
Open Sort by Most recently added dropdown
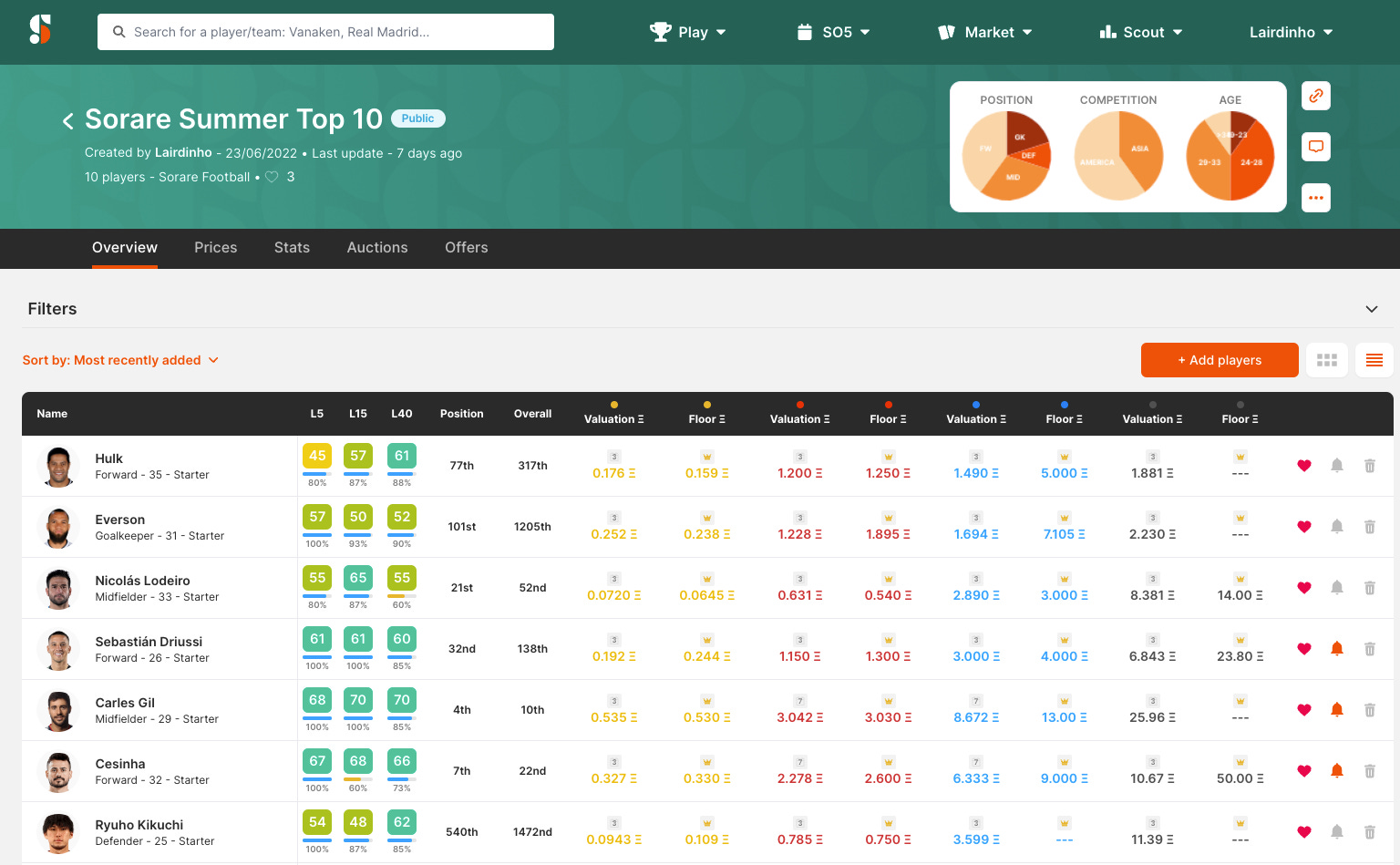(x=120, y=360)
